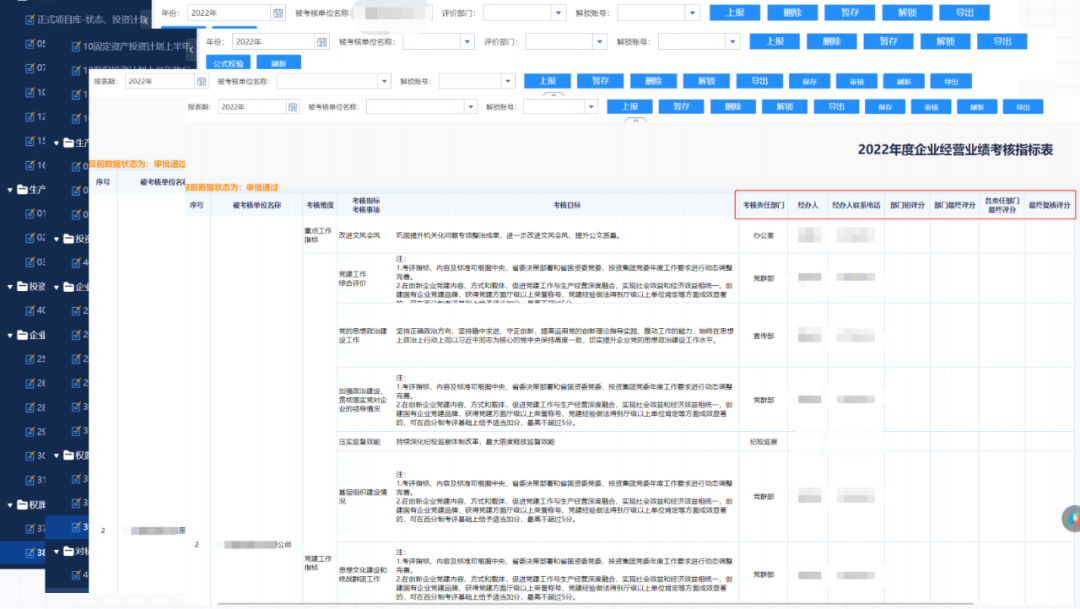Open the 10固定资产投资计划上半年 report item

click(136, 46)
